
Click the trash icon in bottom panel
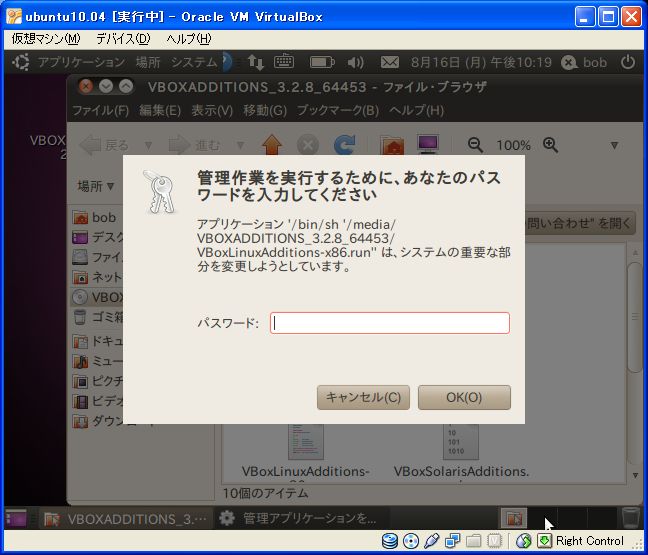pos(630,518)
